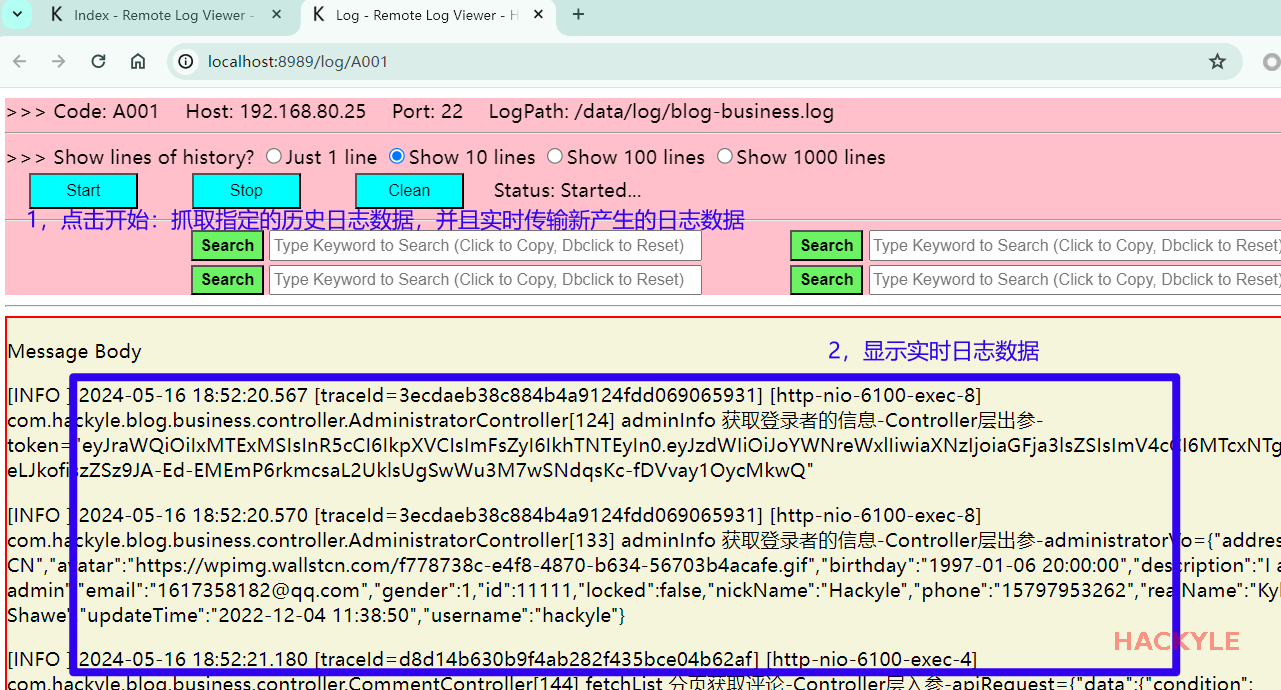
Task: Open a new browser tab
Action: pos(578,15)
